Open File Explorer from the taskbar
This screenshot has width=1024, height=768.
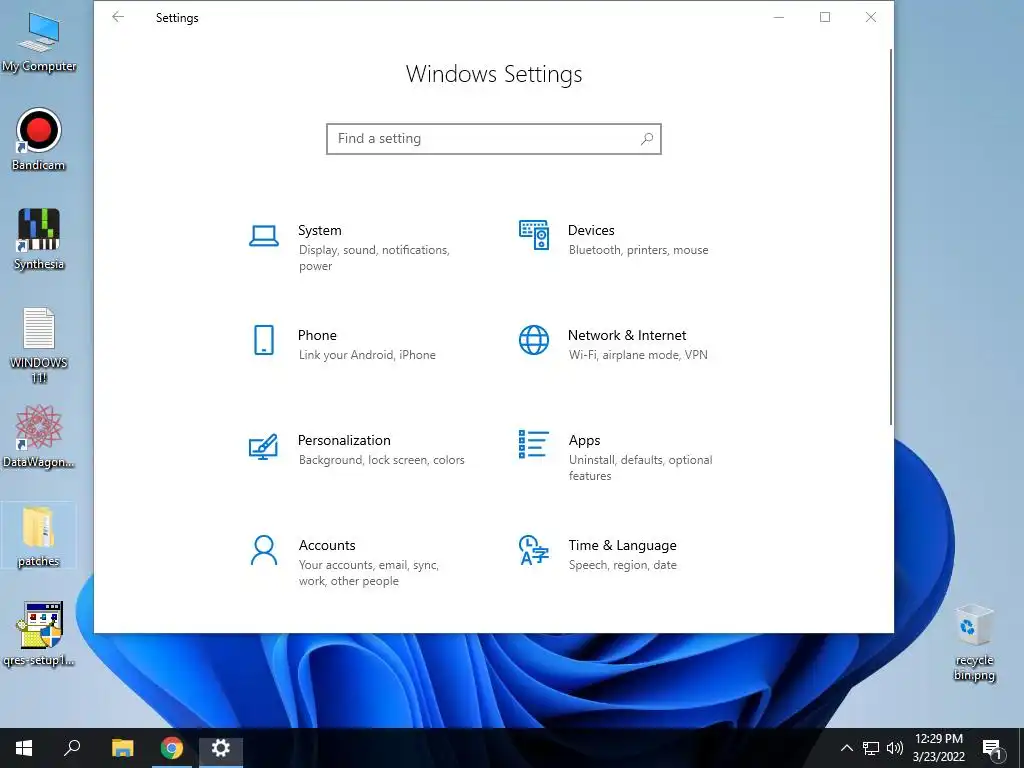tap(122, 748)
